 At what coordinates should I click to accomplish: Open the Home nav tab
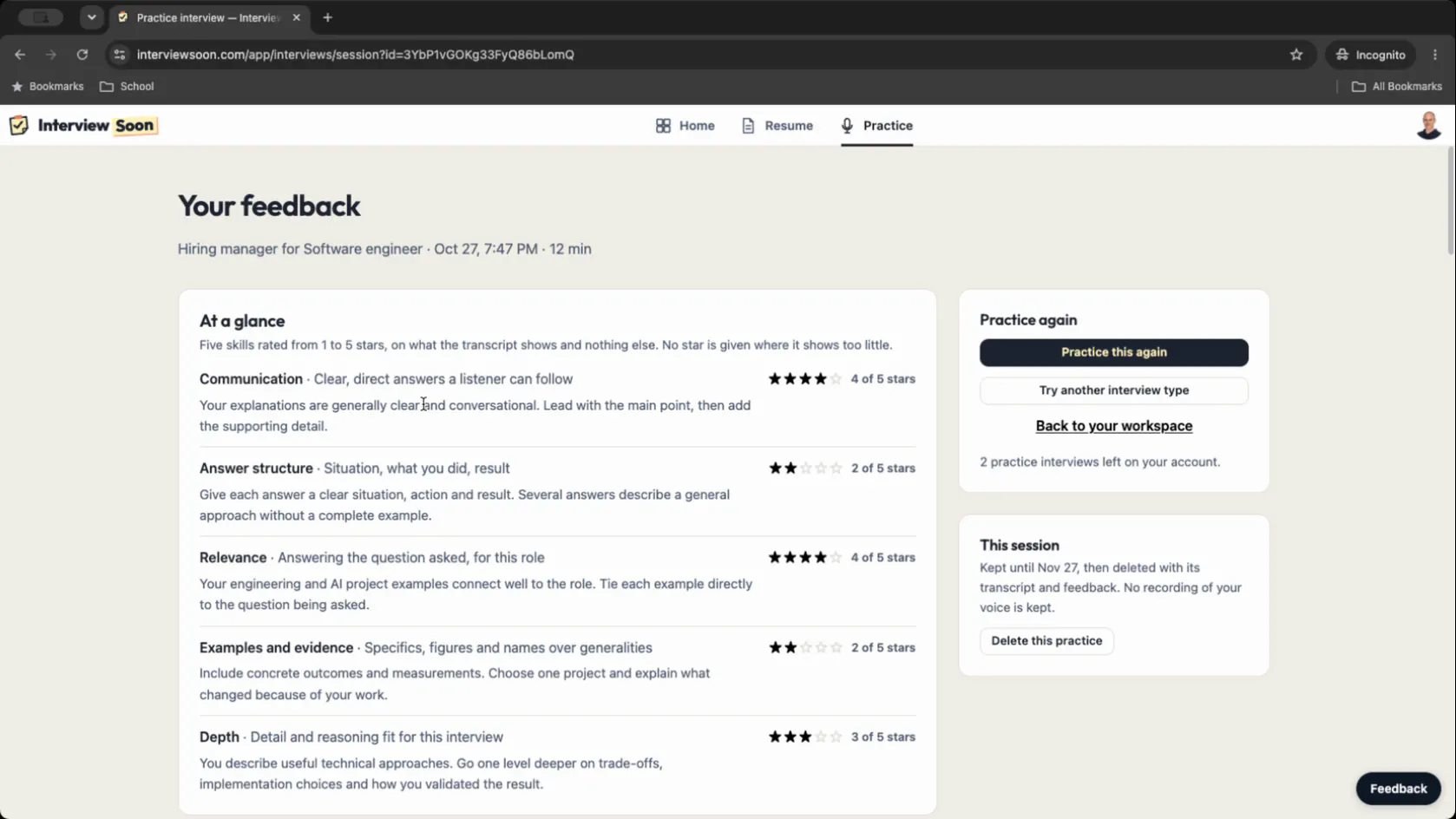click(685, 126)
